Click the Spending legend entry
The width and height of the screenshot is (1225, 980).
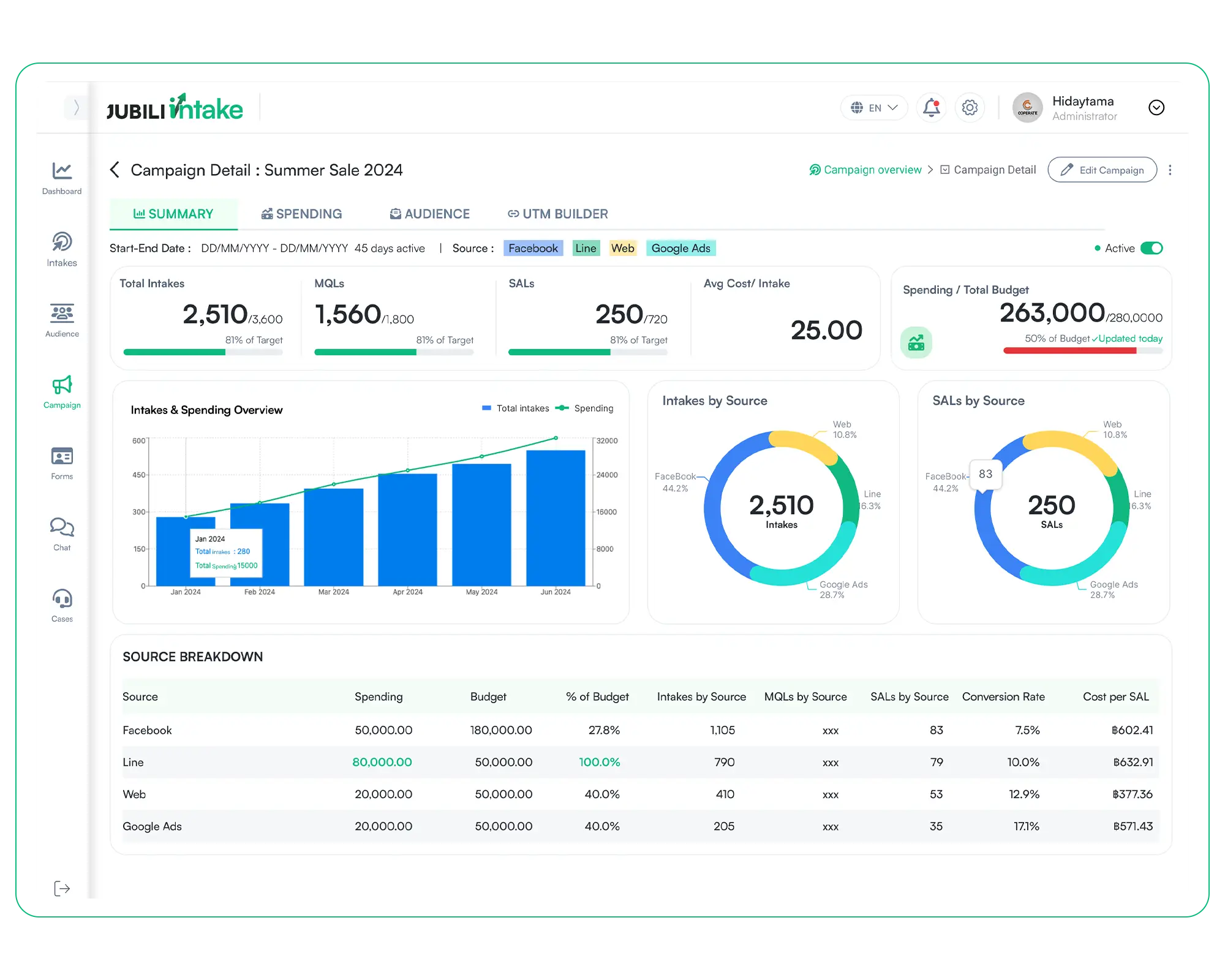[x=584, y=409]
